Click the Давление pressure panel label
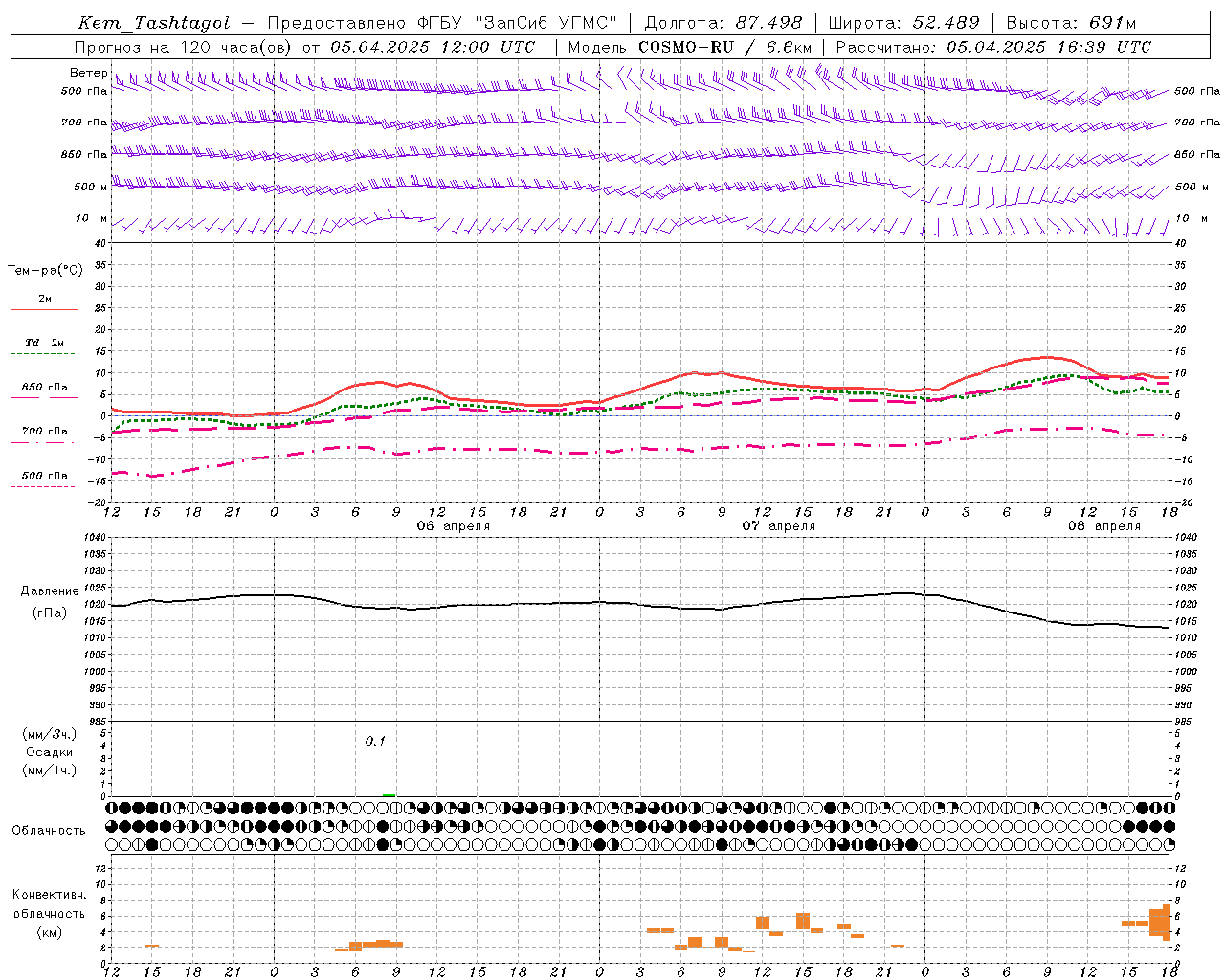The image size is (1225, 980). pyautogui.click(x=50, y=590)
